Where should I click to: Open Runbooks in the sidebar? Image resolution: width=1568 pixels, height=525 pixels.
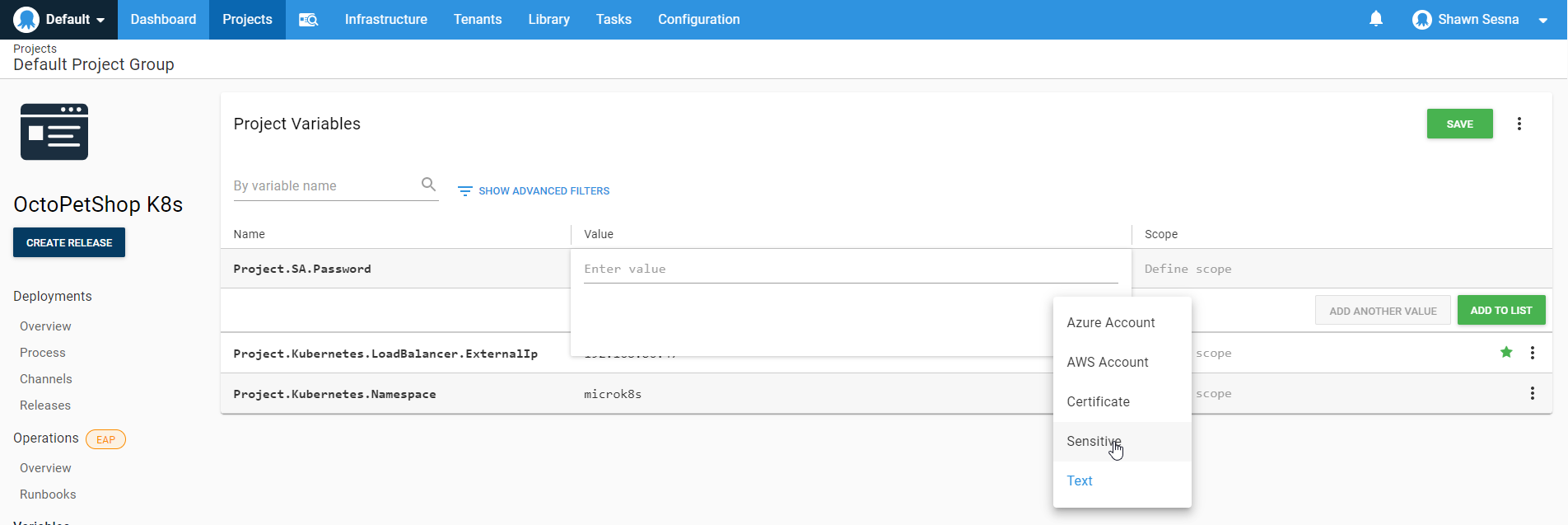[48, 495]
